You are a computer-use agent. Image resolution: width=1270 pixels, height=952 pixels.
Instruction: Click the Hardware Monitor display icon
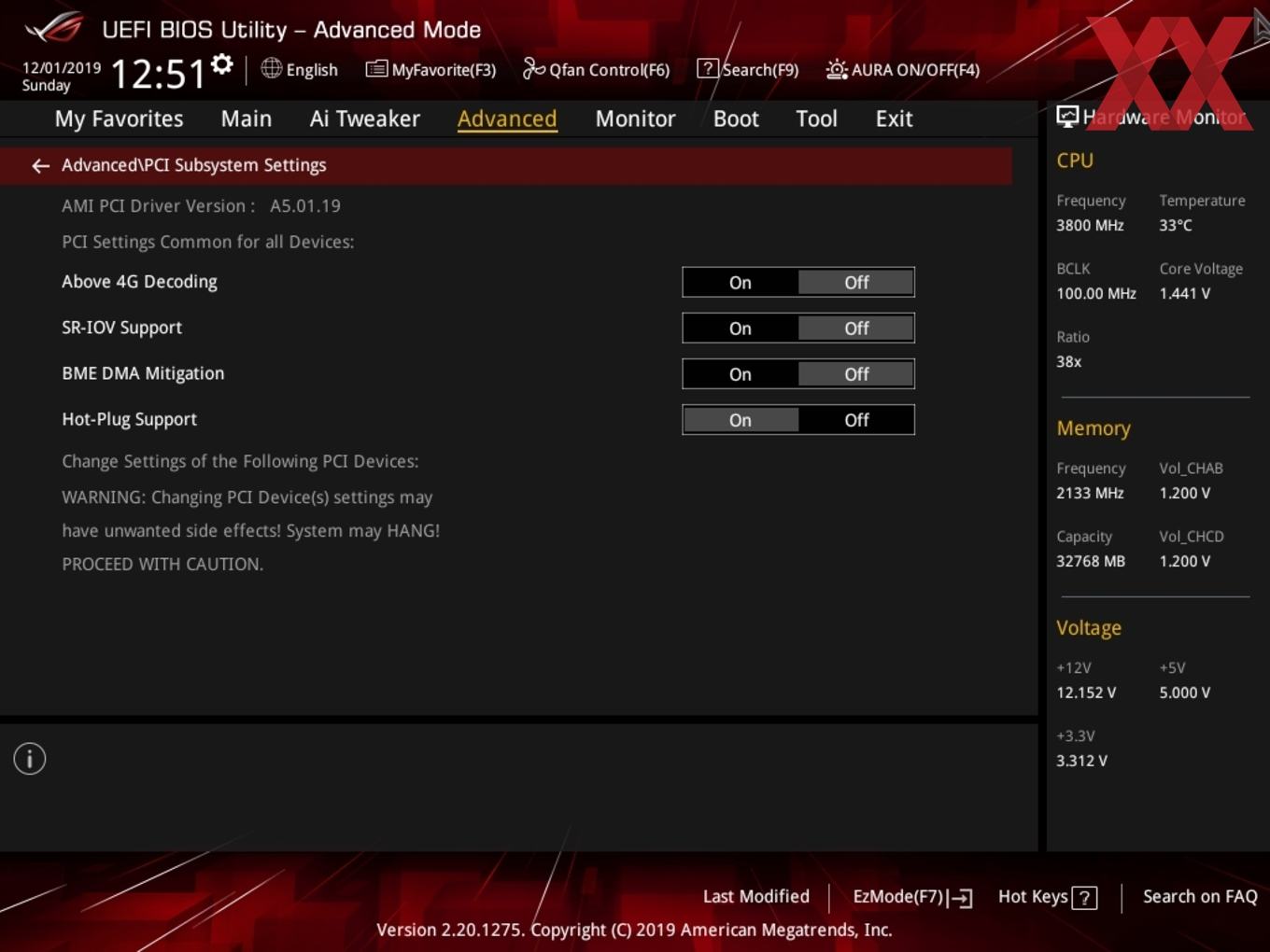[1067, 117]
